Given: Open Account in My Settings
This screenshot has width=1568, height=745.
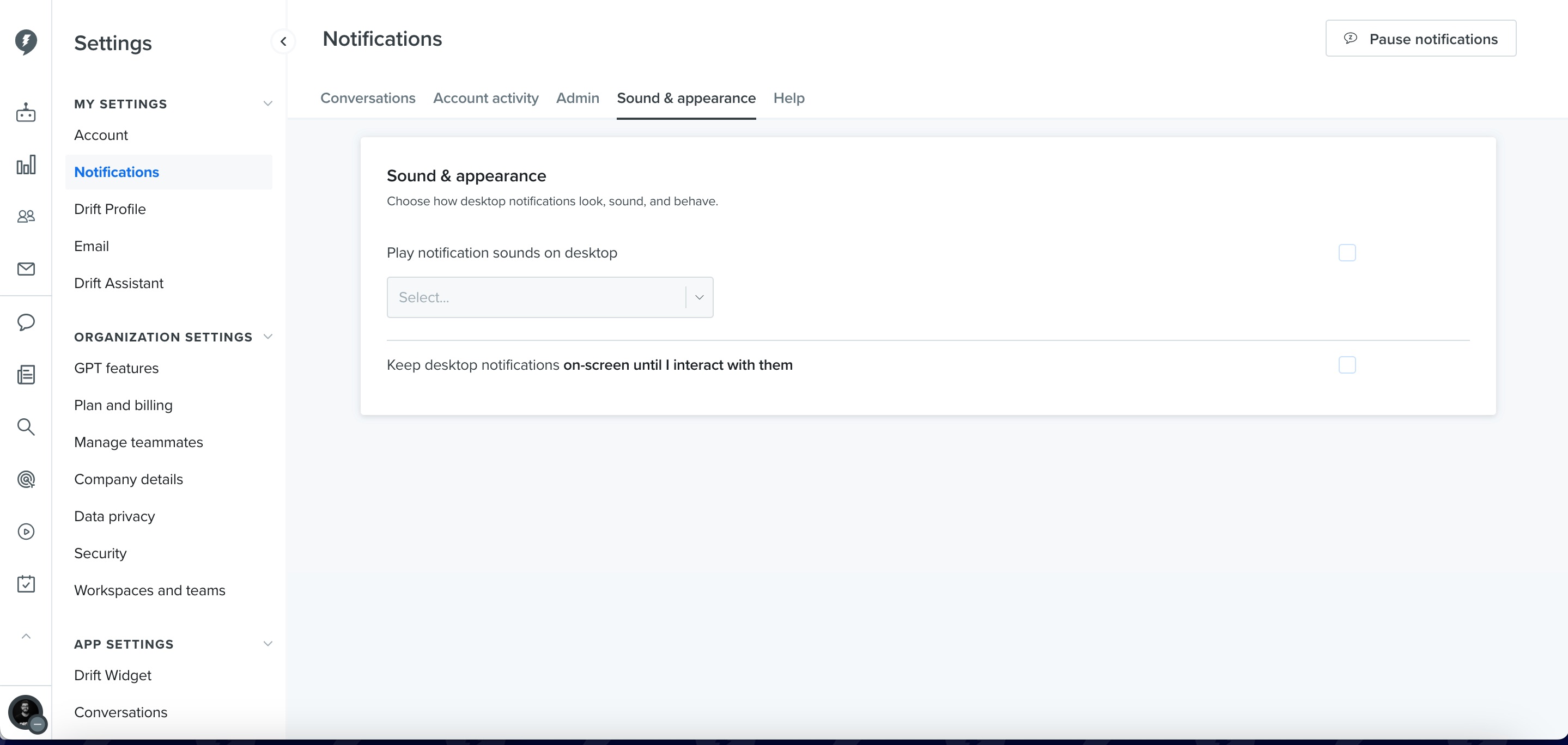Looking at the screenshot, I should (x=101, y=135).
